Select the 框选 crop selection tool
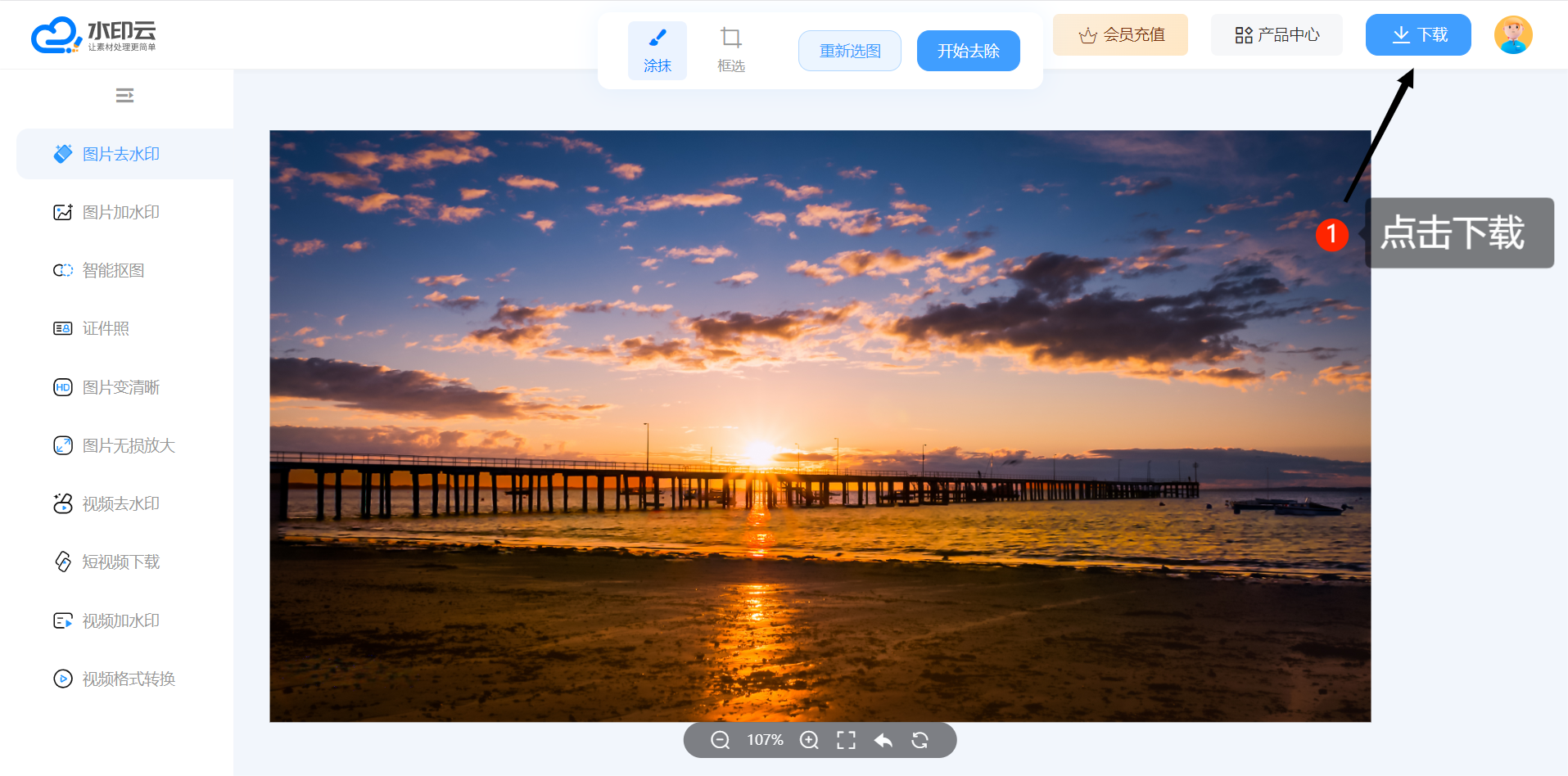1568x776 pixels. coord(730,50)
